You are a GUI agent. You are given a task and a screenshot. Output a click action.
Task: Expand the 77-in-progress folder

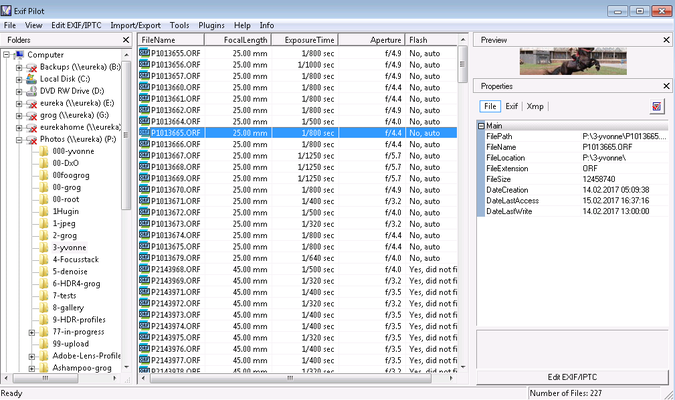[x=31, y=331]
